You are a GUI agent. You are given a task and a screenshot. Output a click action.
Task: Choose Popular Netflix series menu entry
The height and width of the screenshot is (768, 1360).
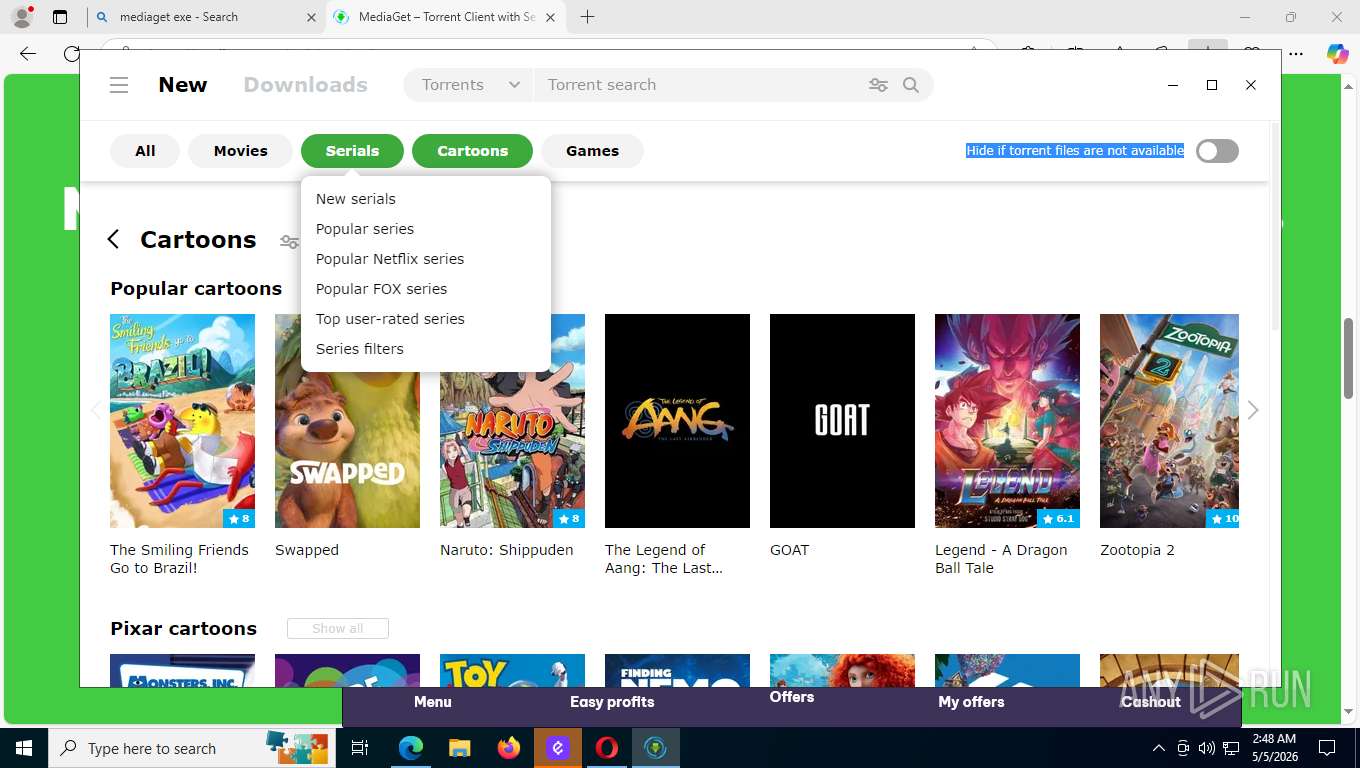(425, 259)
